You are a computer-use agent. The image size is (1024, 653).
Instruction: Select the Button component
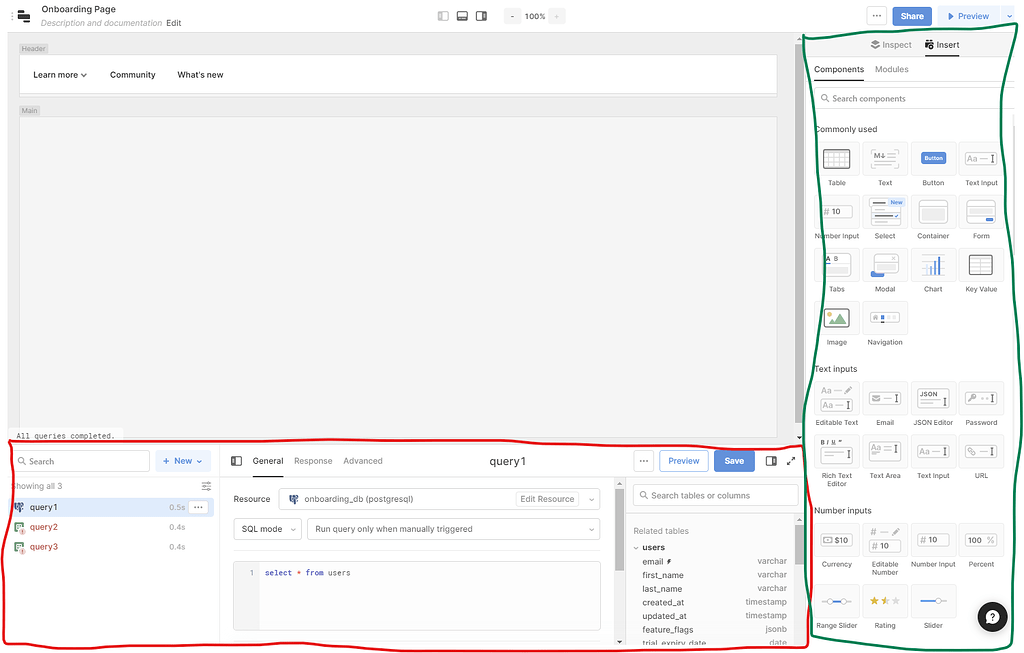coord(933,158)
